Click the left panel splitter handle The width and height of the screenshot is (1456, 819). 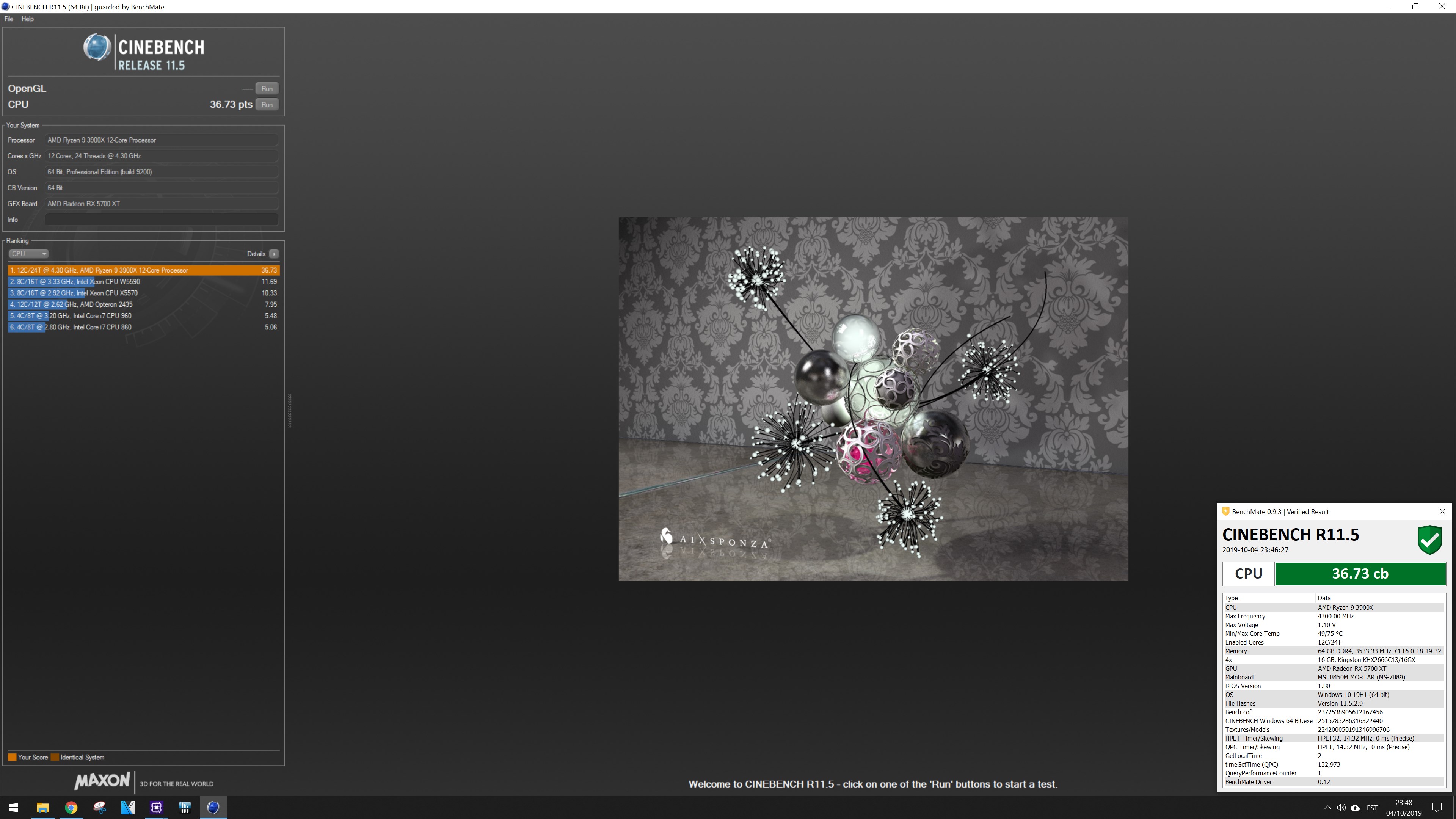[290, 411]
